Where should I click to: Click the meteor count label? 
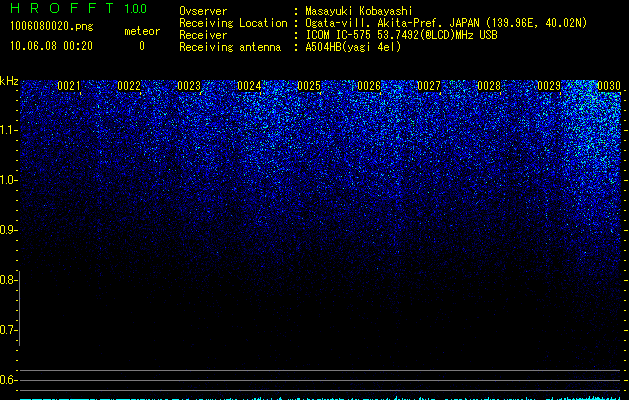tap(142, 31)
